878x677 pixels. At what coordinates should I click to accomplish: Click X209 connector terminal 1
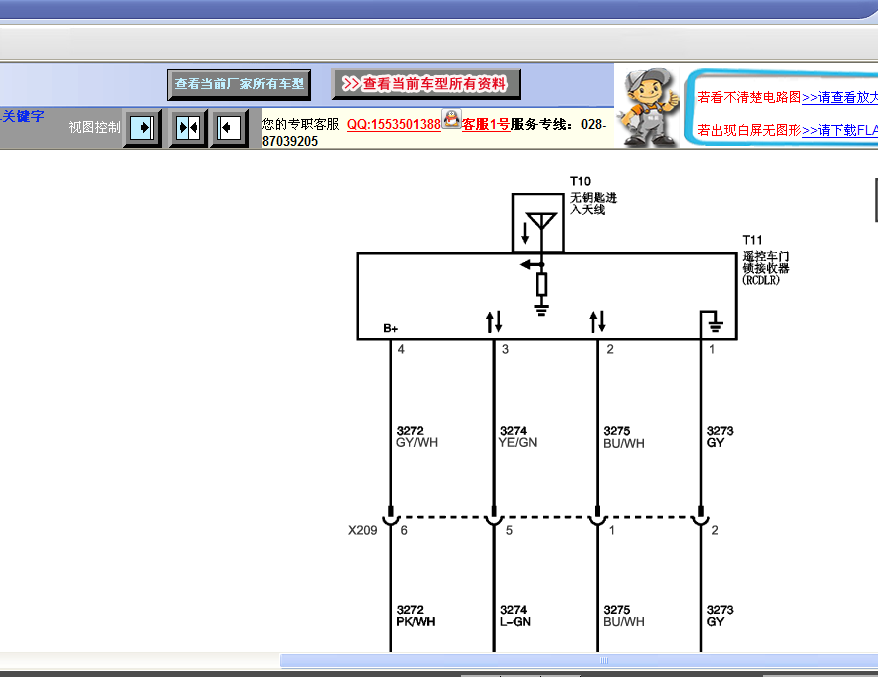[597, 516]
